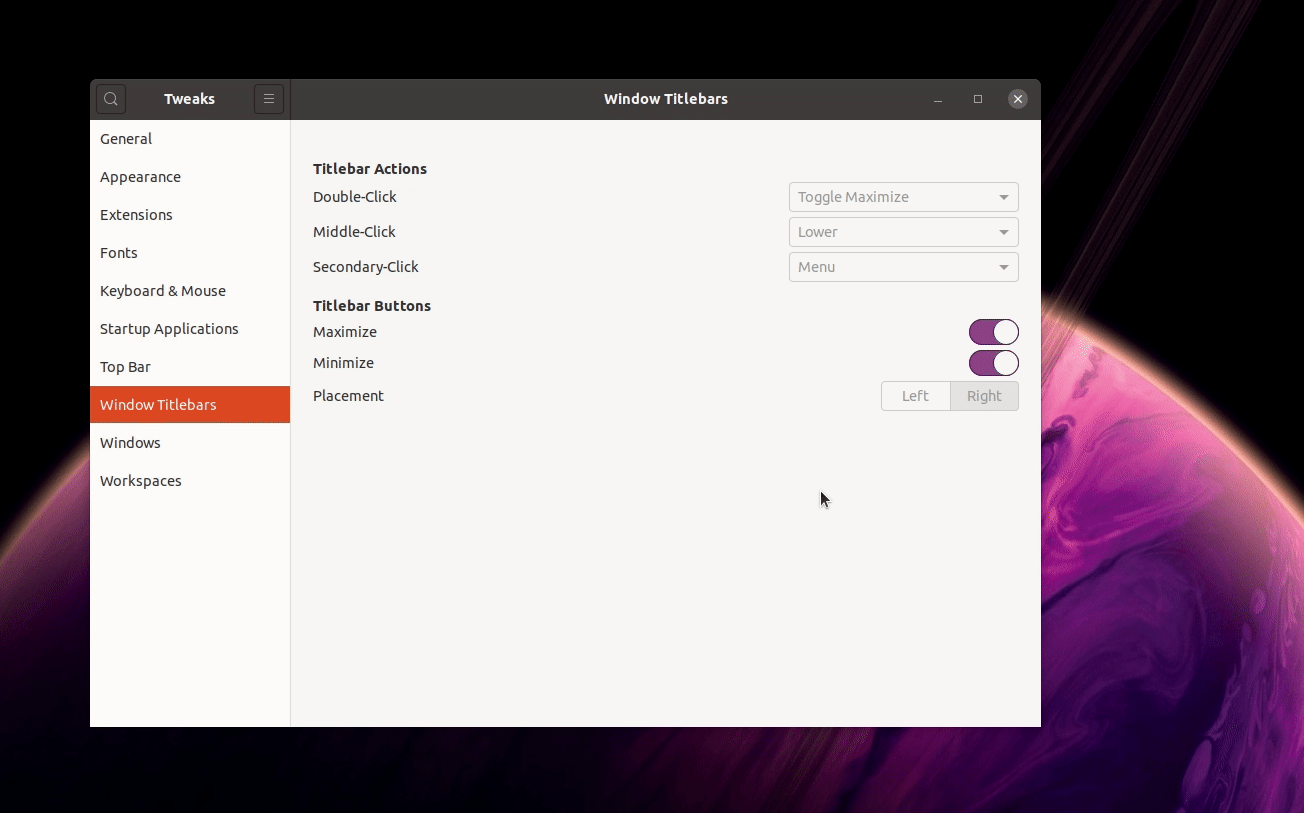Image resolution: width=1304 pixels, height=813 pixels.
Task: Open the hamburger menu in Tweaks
Action: (x=268, y=99)
